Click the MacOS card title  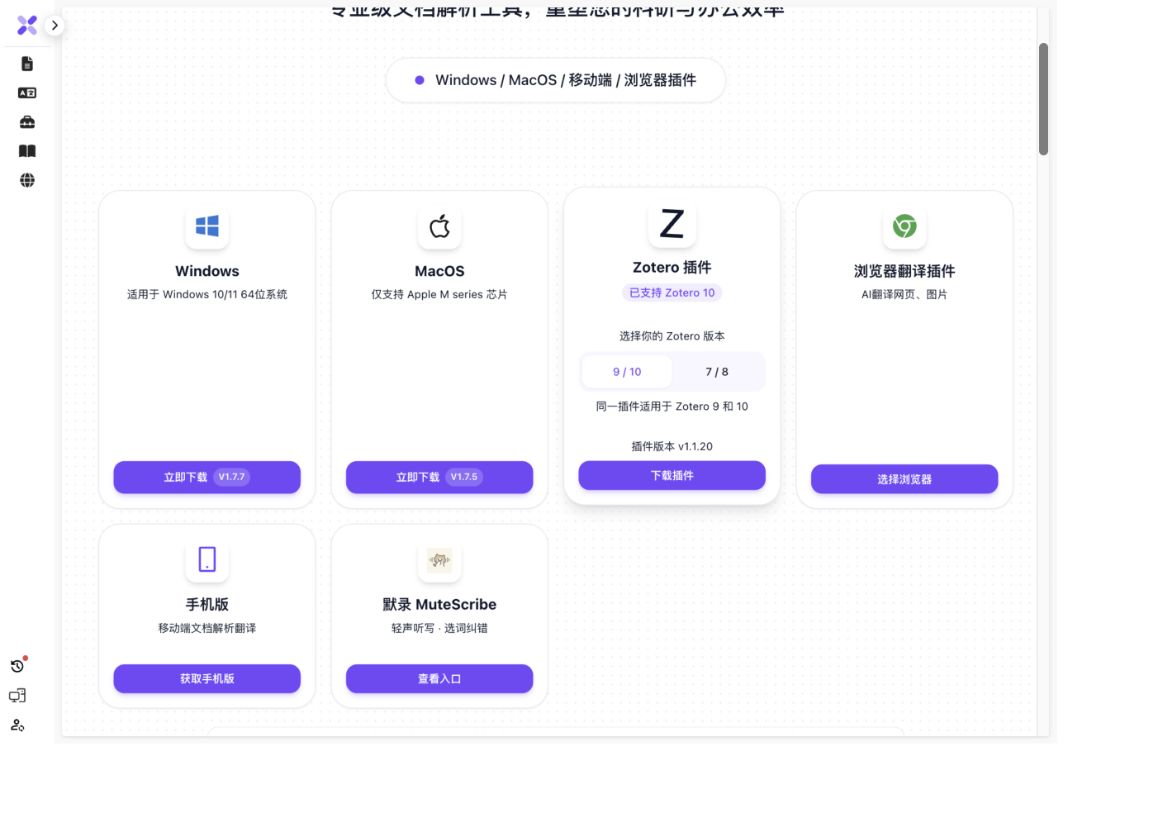click(439, 271)
